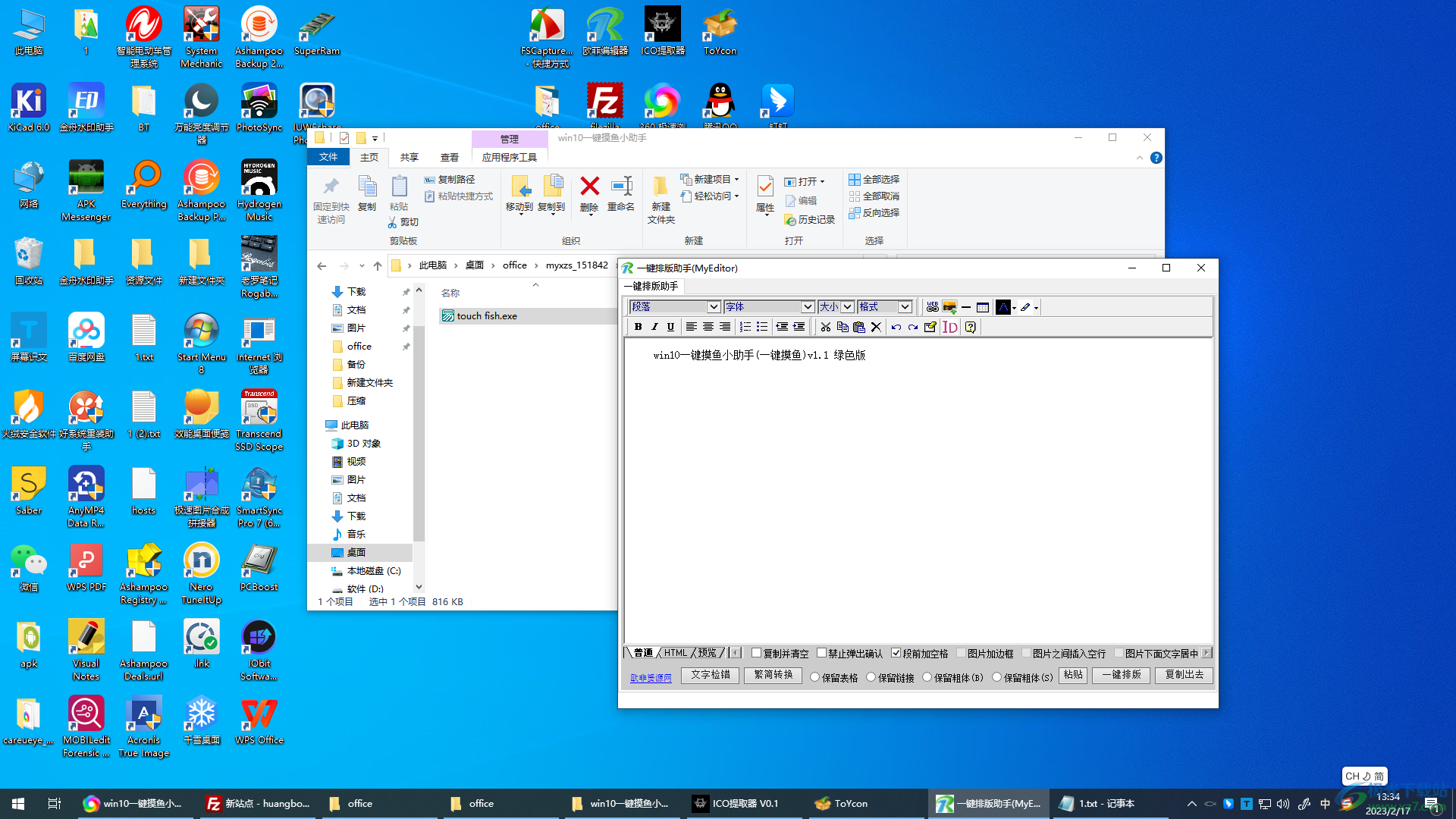Click the HTML tab in editor

click(x=676, y=652)
